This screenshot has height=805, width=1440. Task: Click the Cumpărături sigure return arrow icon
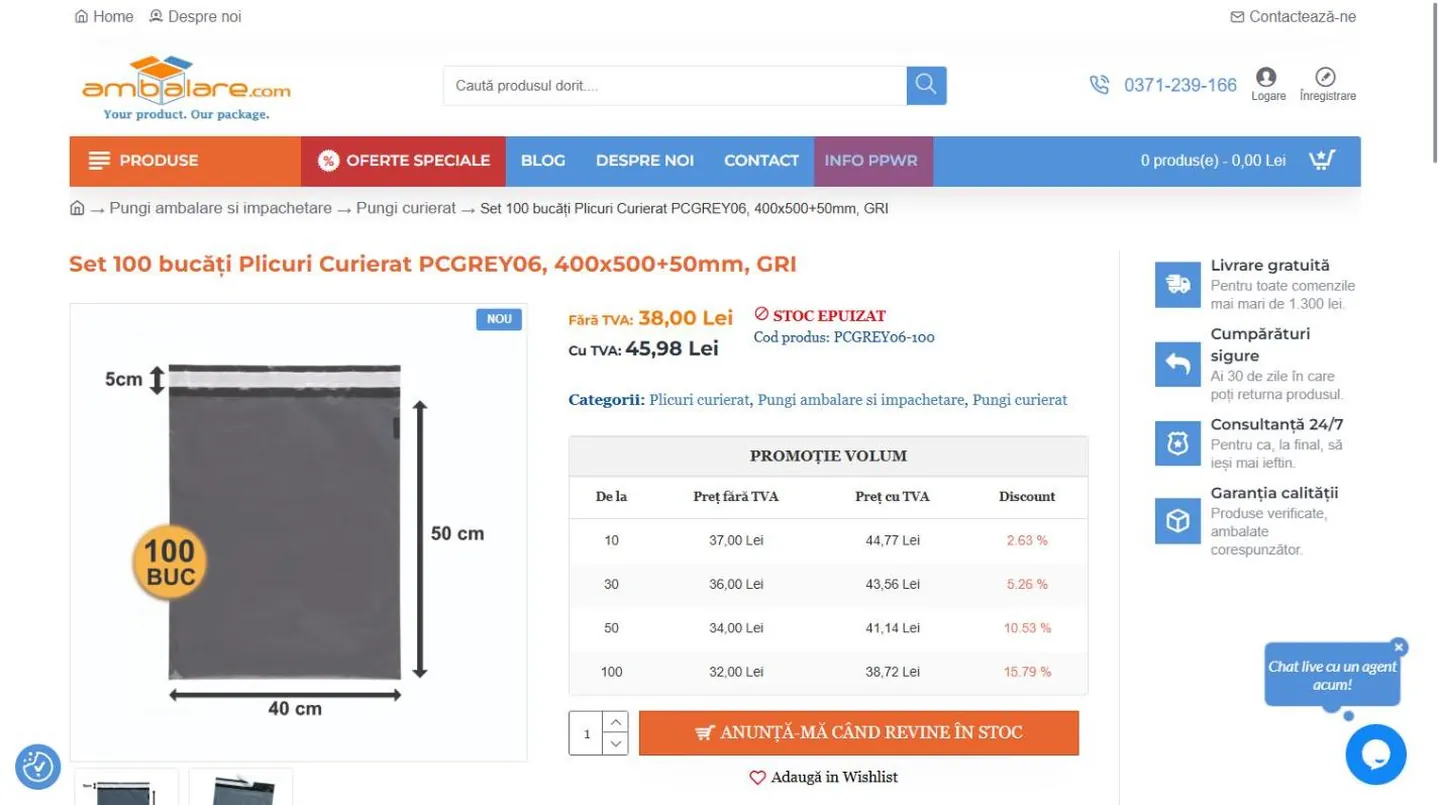pos(1178,364)
